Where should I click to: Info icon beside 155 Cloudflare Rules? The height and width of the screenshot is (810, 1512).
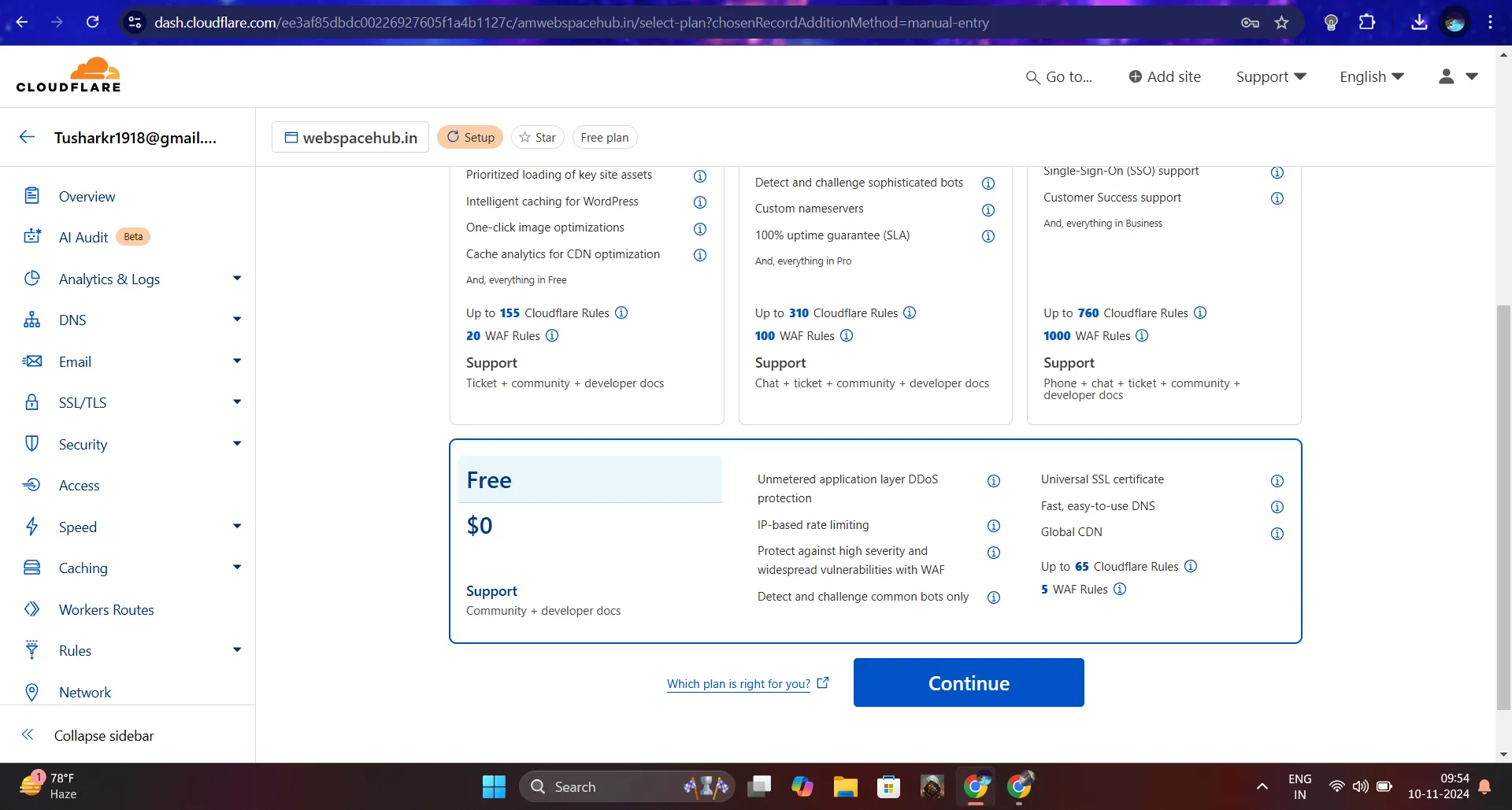point(621,313)
